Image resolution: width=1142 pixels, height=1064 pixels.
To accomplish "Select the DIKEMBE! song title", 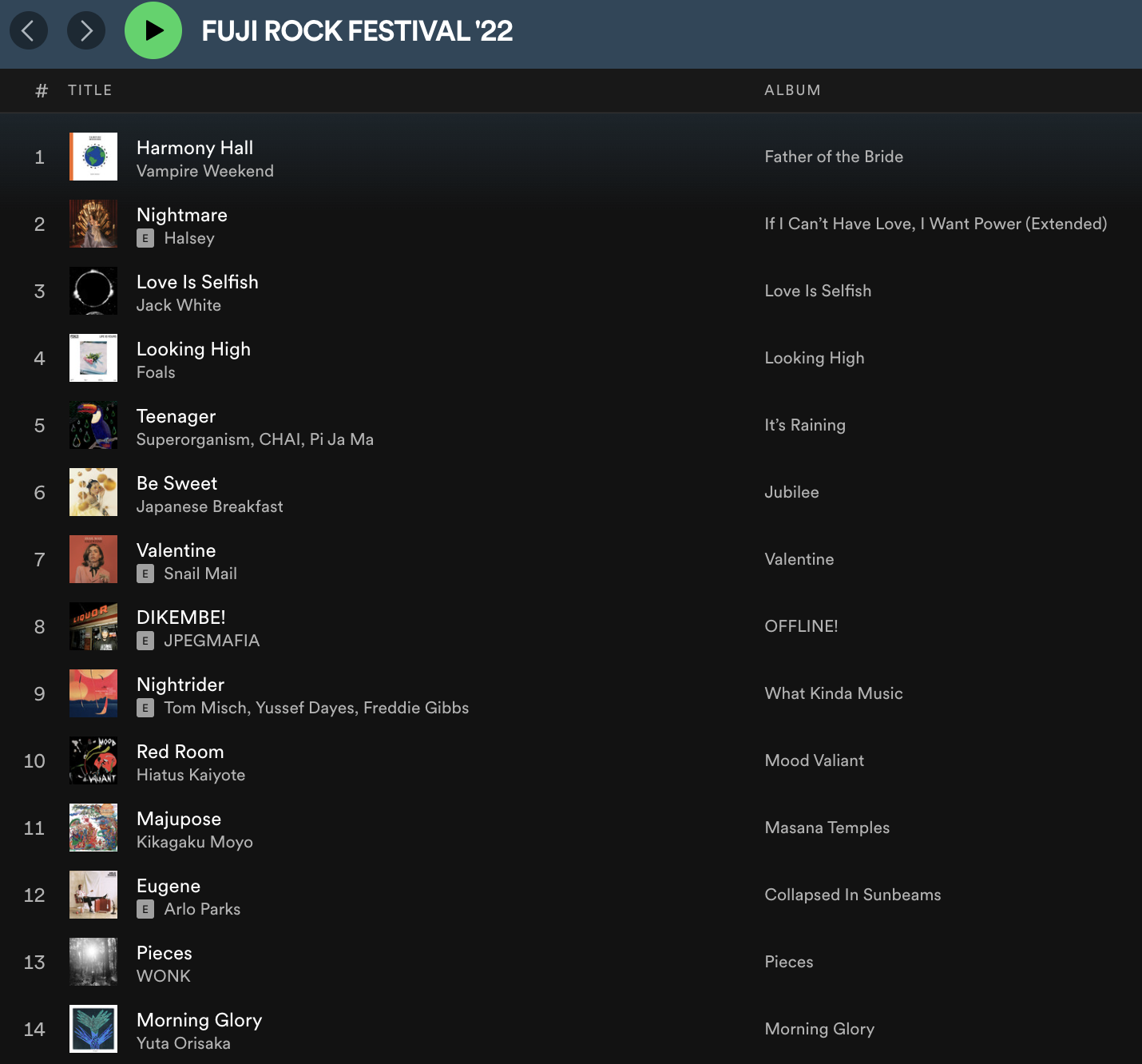I will point(181,617).
